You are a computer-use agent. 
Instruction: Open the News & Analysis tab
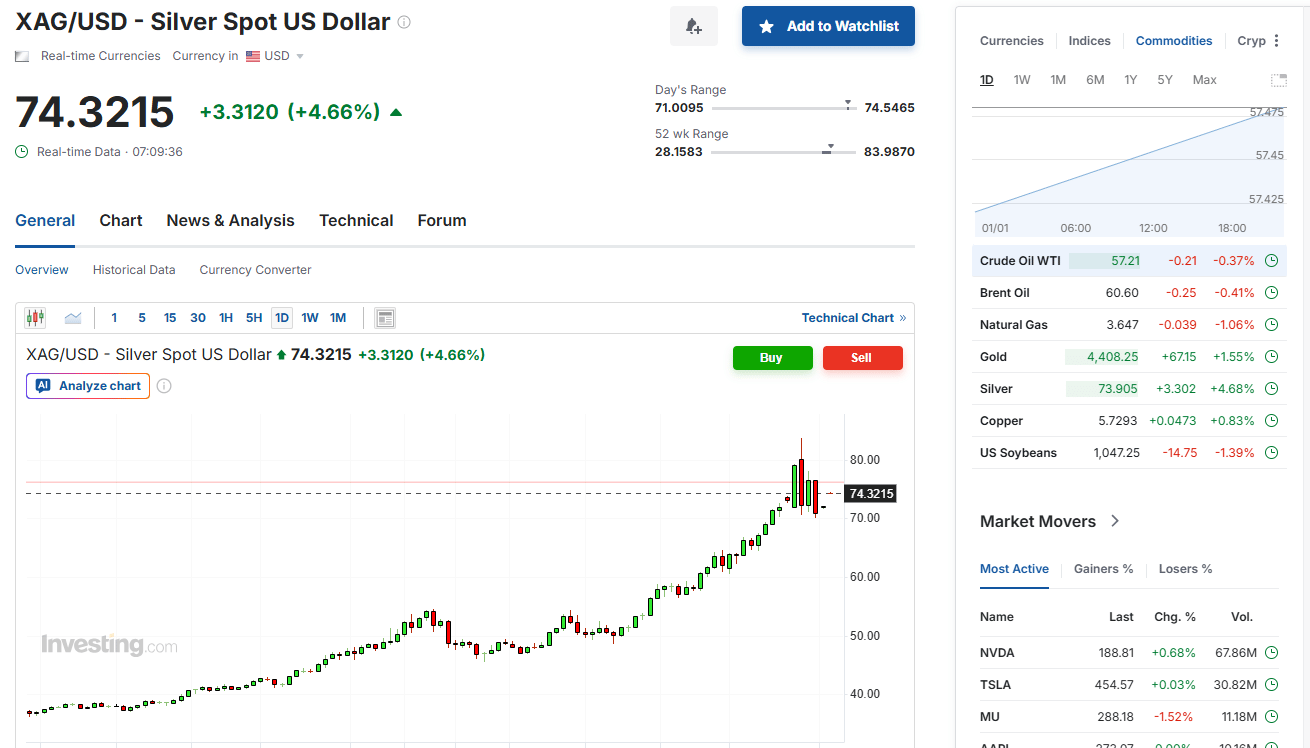click(x=231, y=221)
